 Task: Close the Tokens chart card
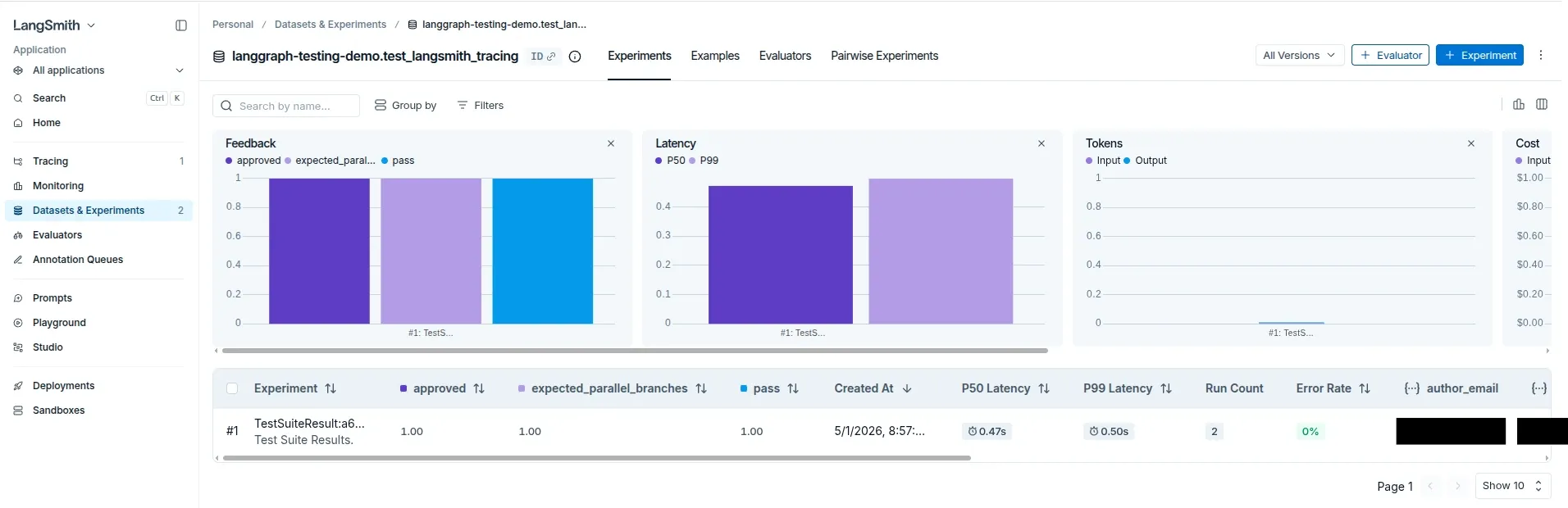1471,143
